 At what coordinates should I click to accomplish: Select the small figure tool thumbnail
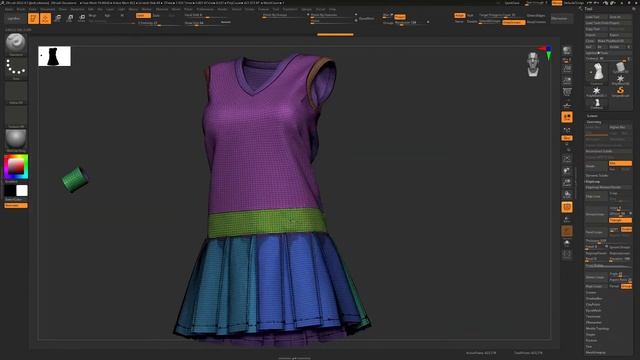(x=596, y=103)
